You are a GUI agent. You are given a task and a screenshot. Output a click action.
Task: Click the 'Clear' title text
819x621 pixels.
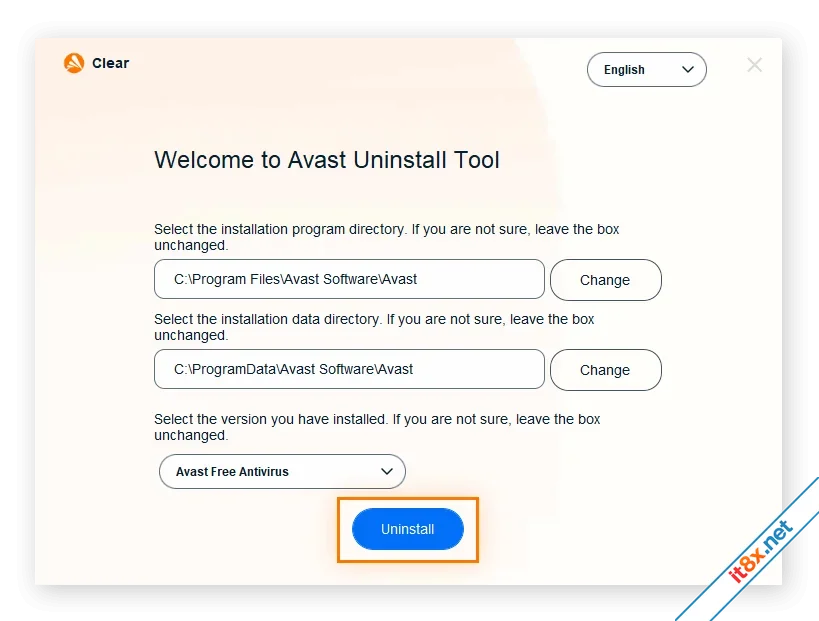[110, 63]
